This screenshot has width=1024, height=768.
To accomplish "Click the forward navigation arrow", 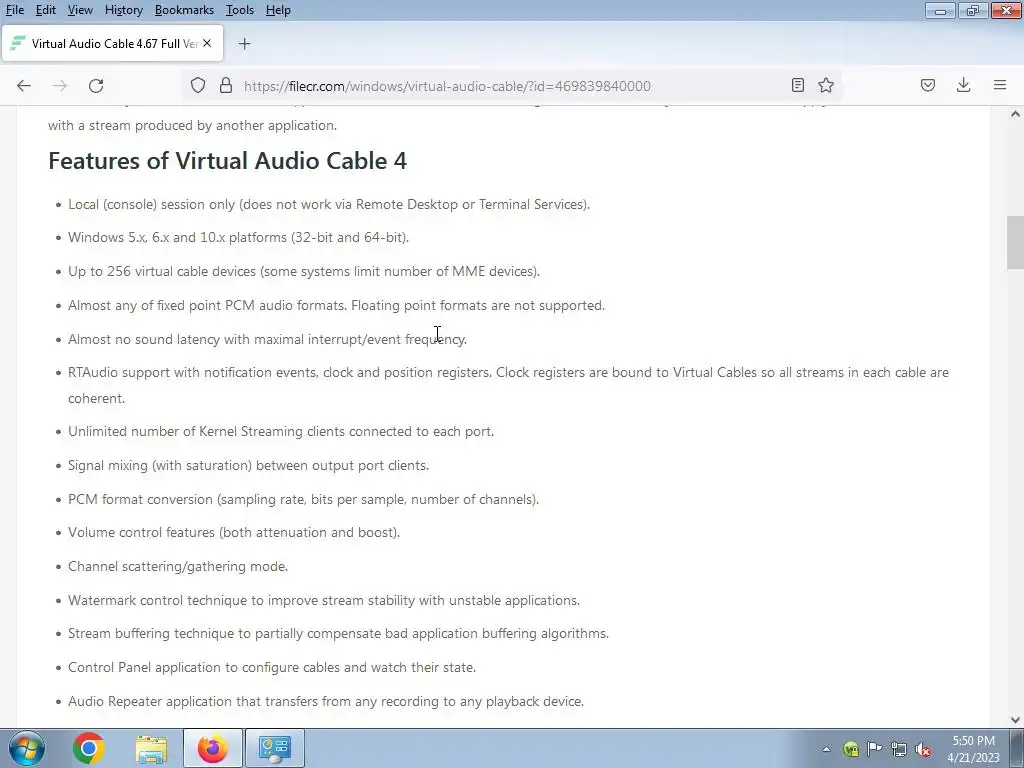I will point(60,86).
